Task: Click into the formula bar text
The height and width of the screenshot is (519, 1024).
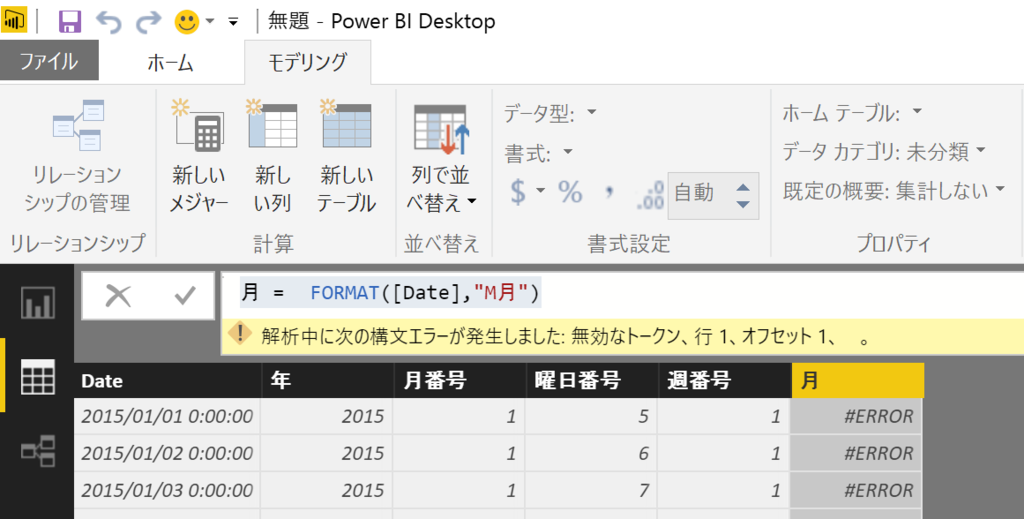Action: (391, 293)
